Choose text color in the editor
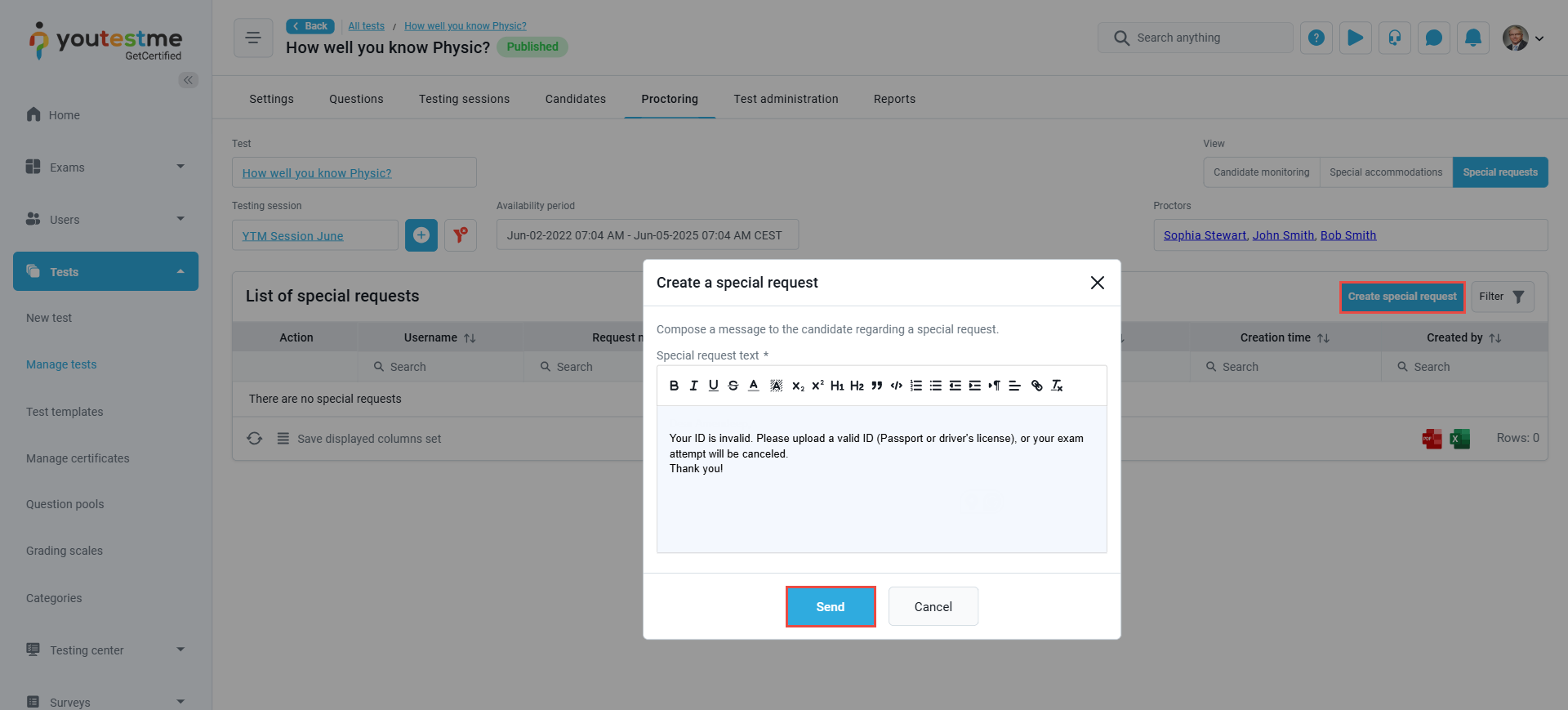 click(x=753, y=386)
